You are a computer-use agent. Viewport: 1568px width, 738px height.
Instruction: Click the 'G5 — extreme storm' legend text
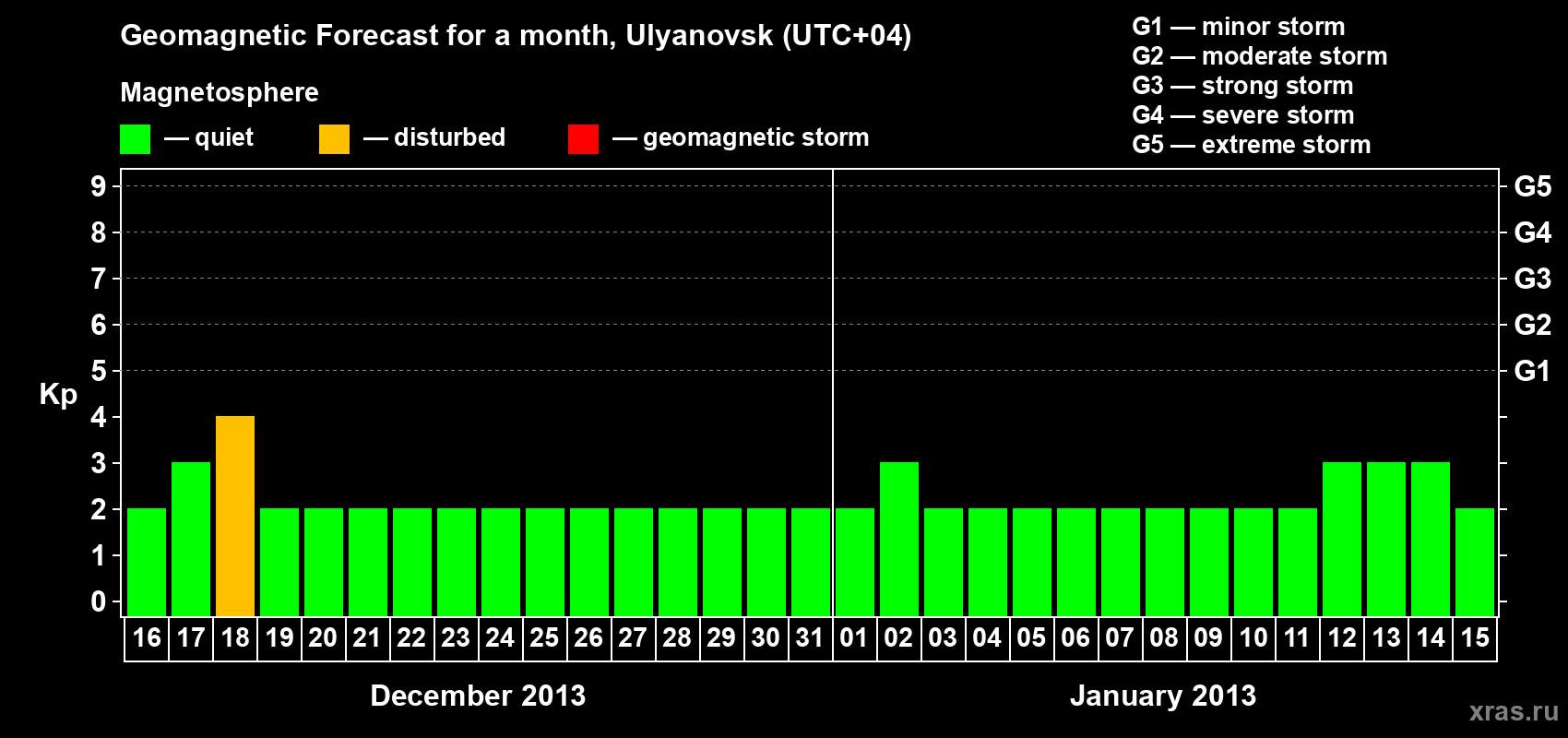coord(1252,145)
